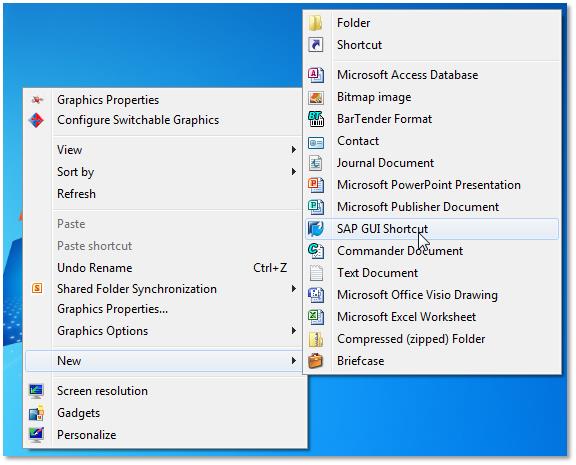
Task: Click the Compressed zipped Folder icon
Action: click(316, 339)
